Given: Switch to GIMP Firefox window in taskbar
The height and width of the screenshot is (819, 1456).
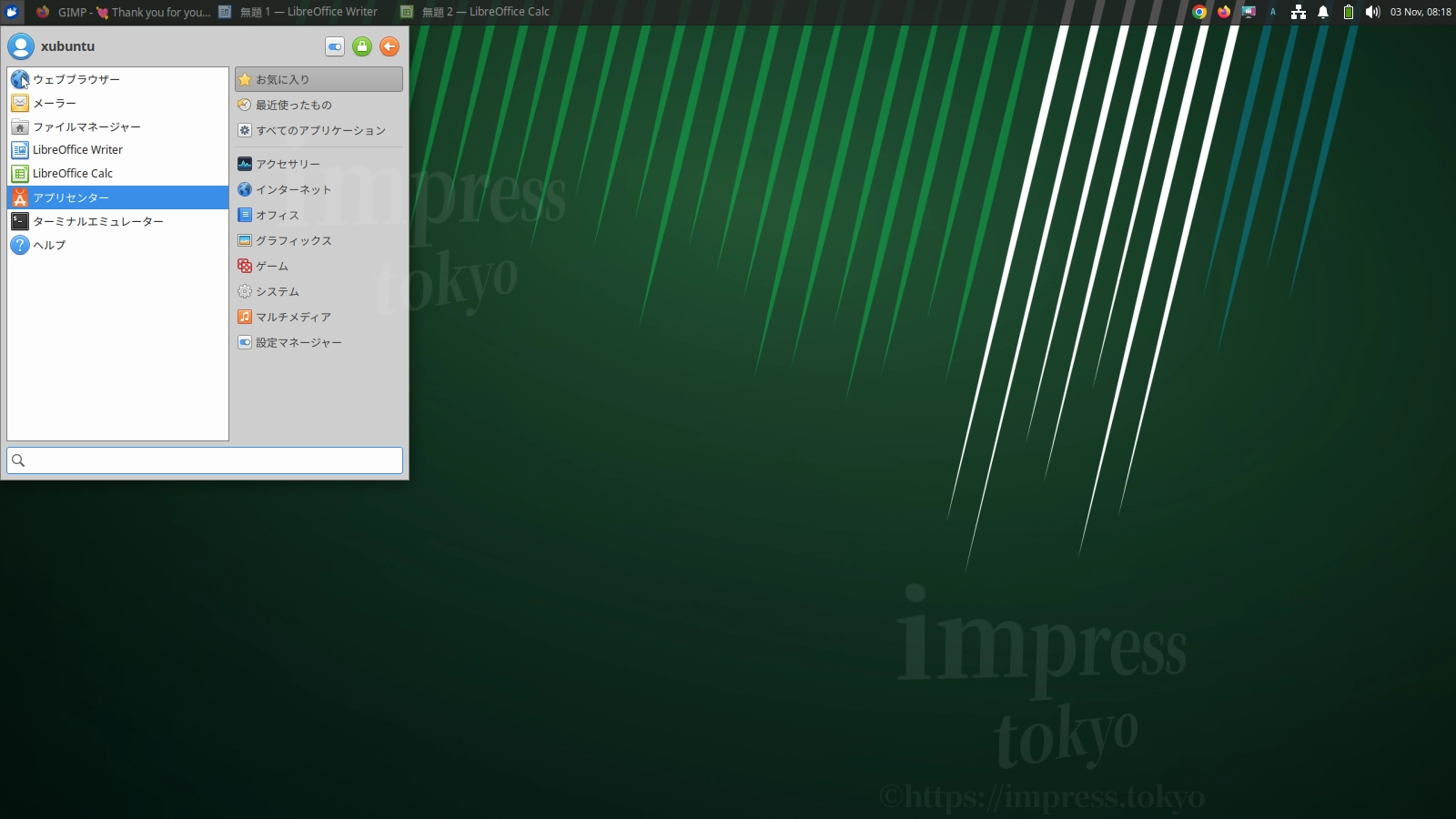Looking at the screenshot, I should (x=123, y=12).
